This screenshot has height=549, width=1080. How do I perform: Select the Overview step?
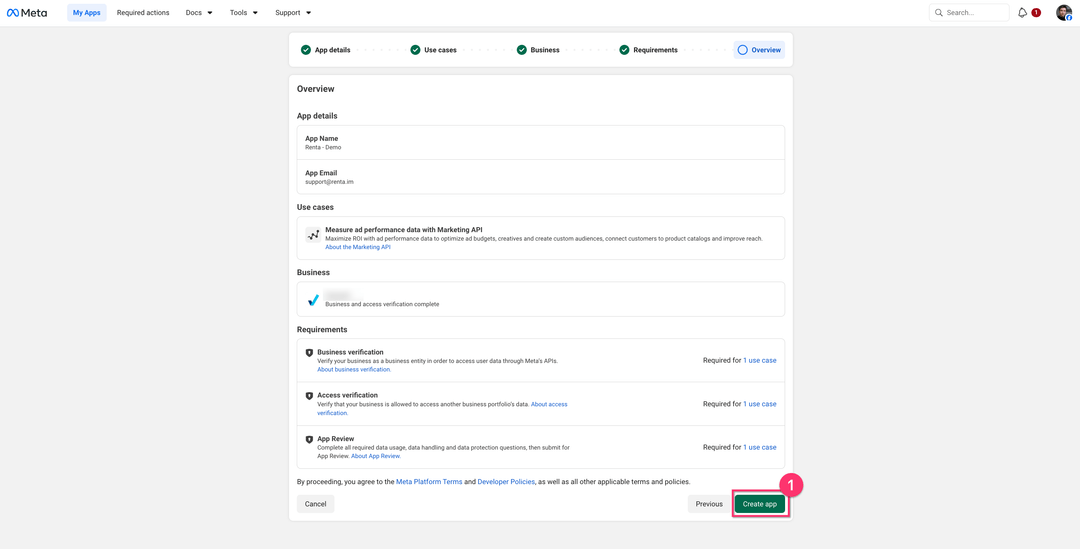click(759, 50)
